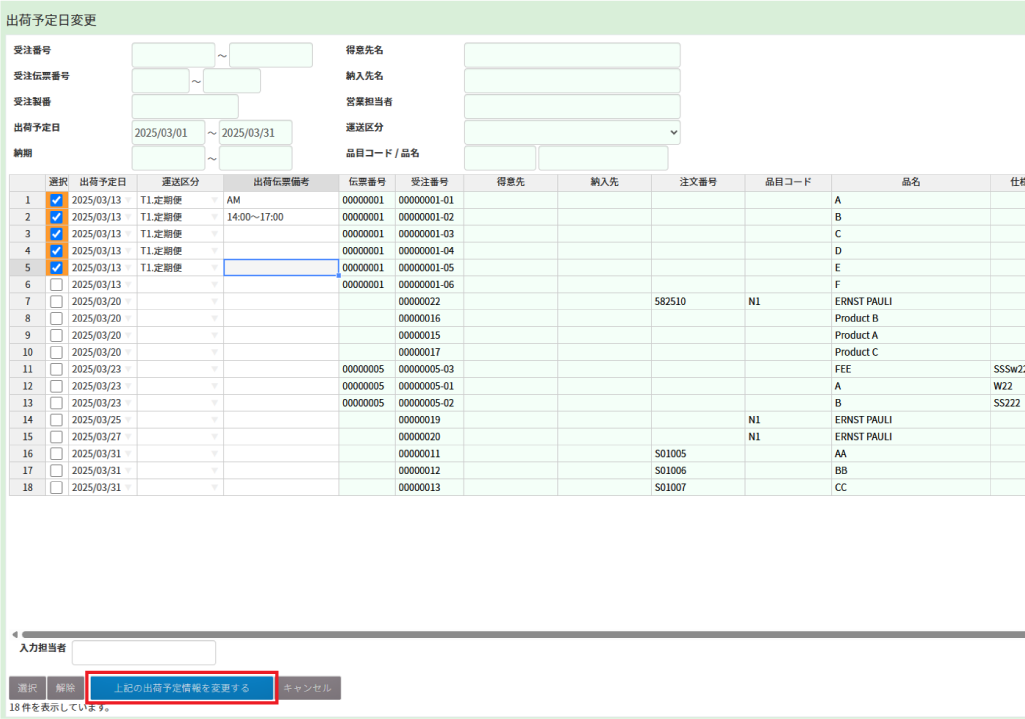Click the 受注製番 input field

point(185,107)
